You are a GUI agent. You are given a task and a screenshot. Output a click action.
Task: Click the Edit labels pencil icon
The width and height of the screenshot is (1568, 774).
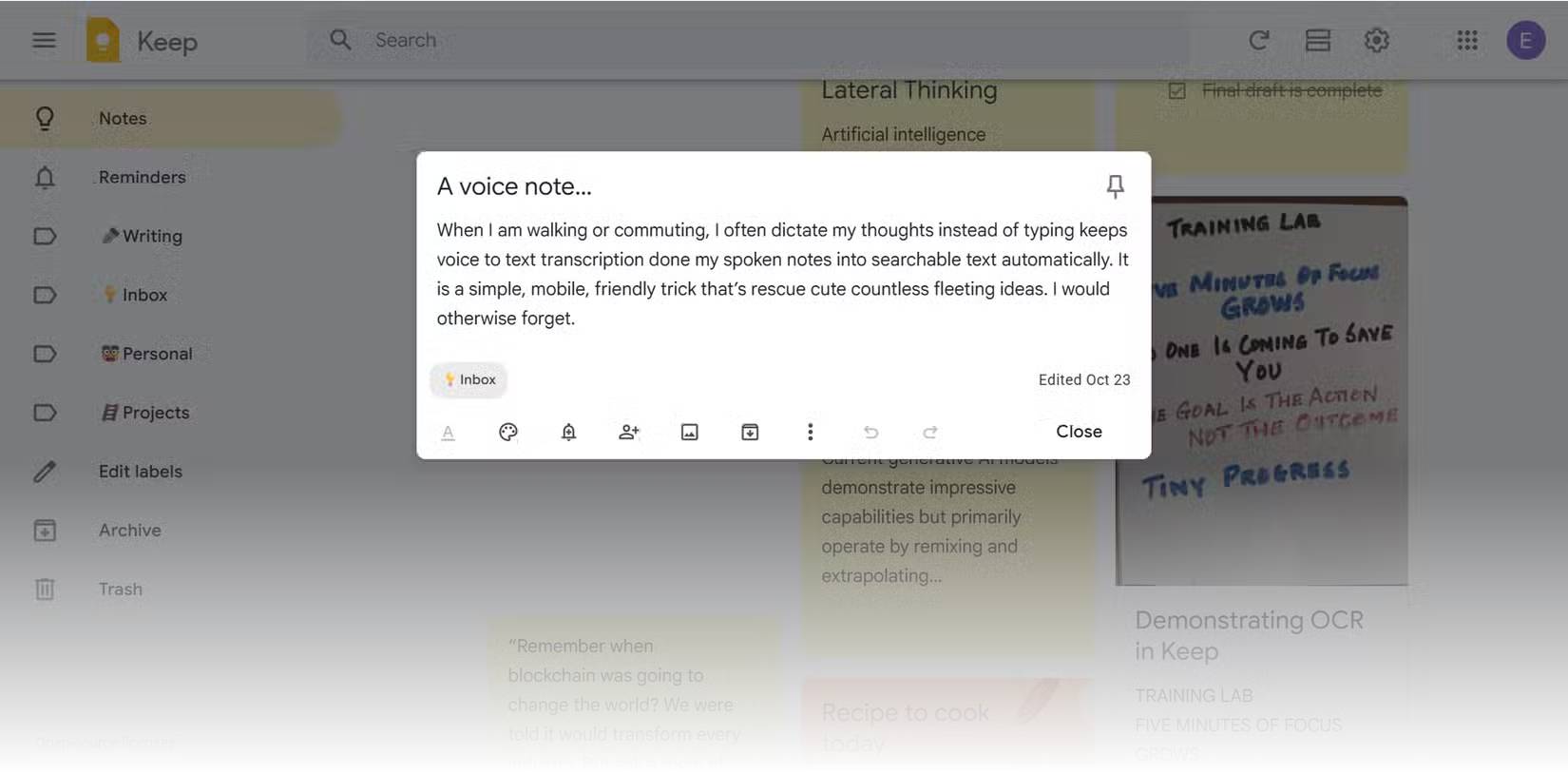(45, 472)
